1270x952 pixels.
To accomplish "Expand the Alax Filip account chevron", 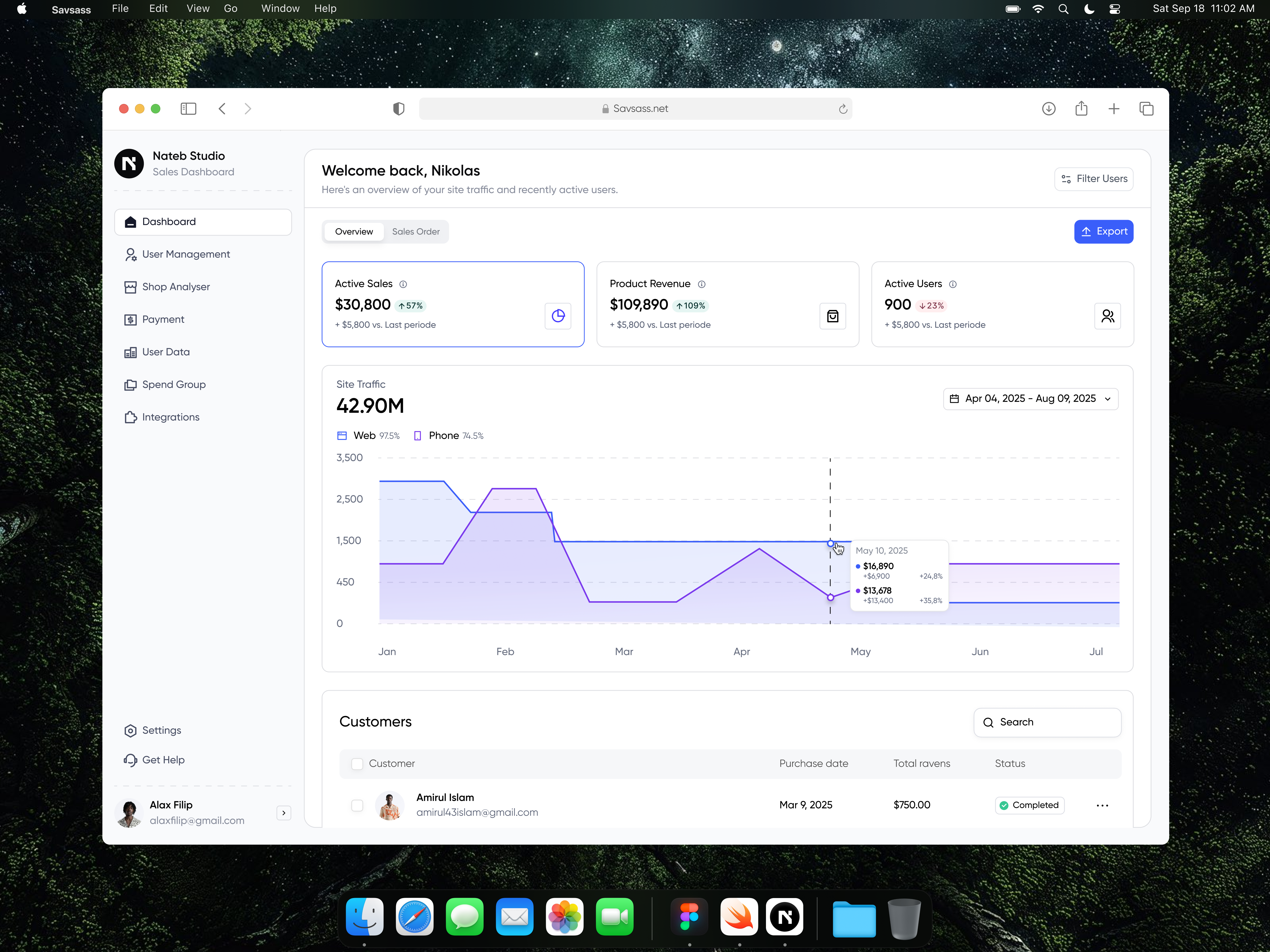I will point(284,813).
